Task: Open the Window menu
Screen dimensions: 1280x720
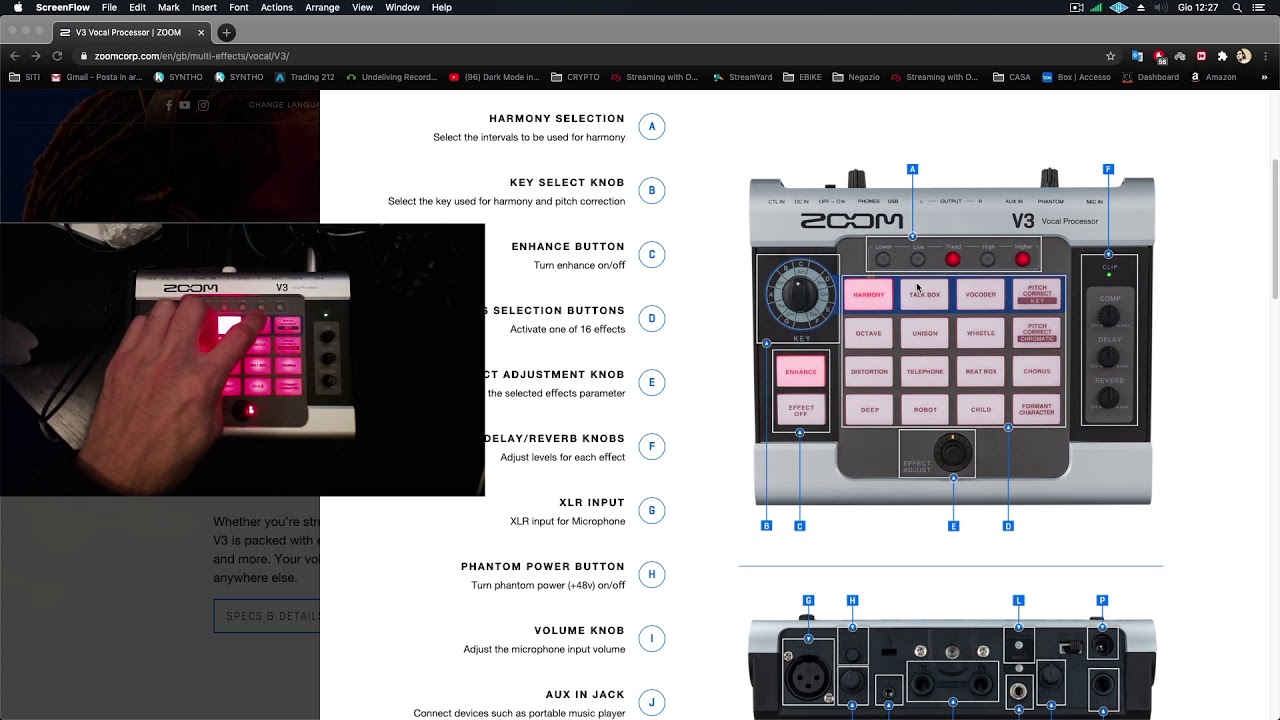Action: 402,7
